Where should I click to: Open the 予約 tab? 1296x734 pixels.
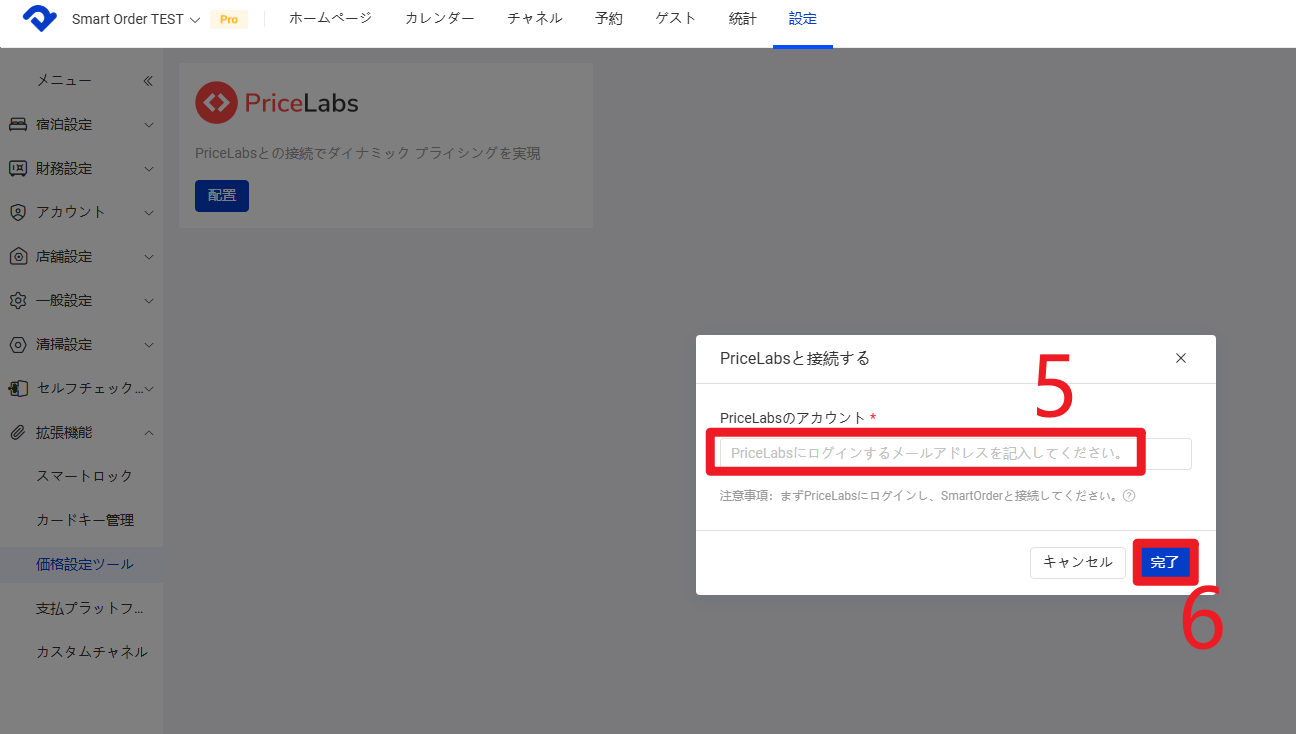[609, 19]
